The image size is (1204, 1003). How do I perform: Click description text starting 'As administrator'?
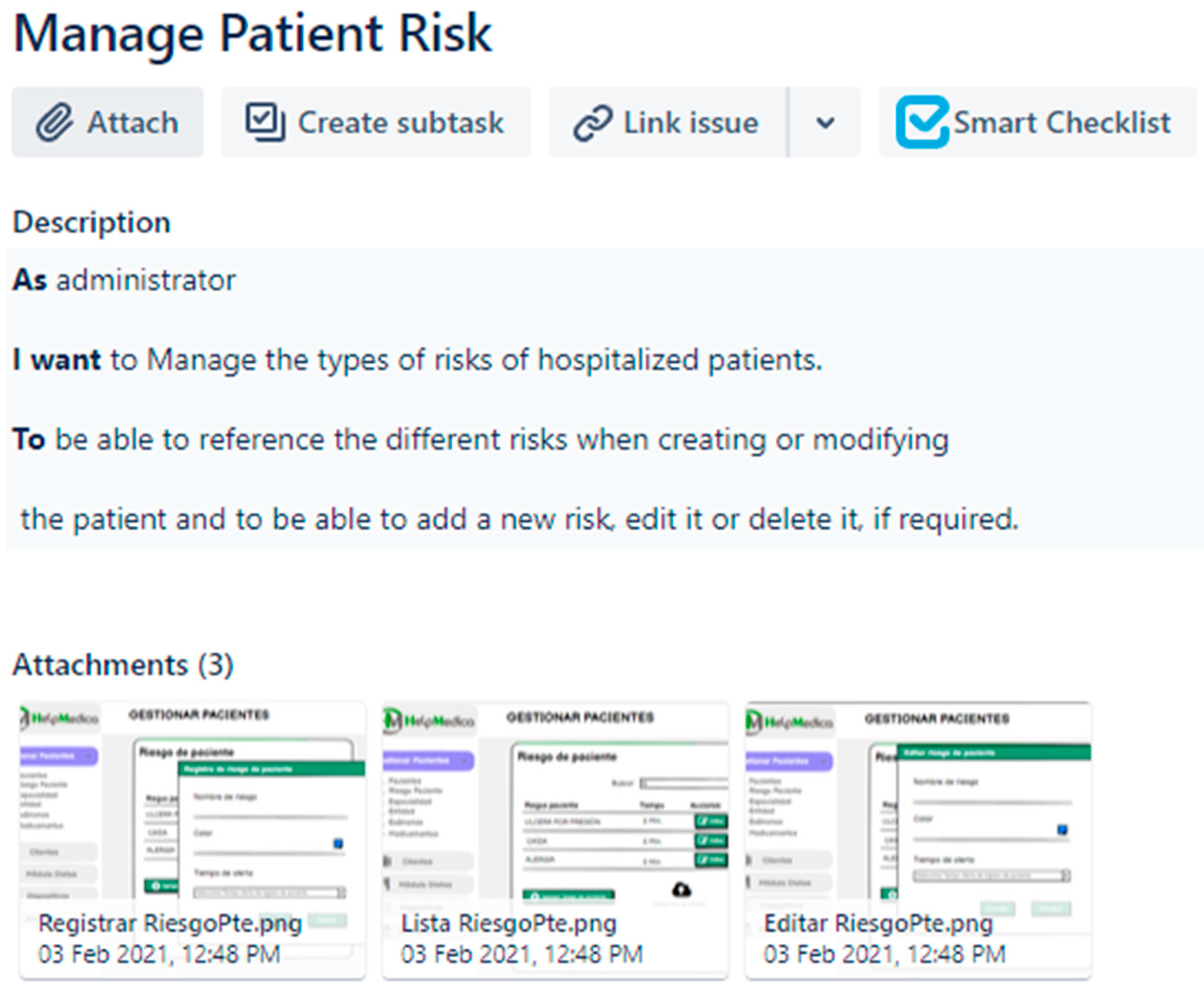click(124, 280)
